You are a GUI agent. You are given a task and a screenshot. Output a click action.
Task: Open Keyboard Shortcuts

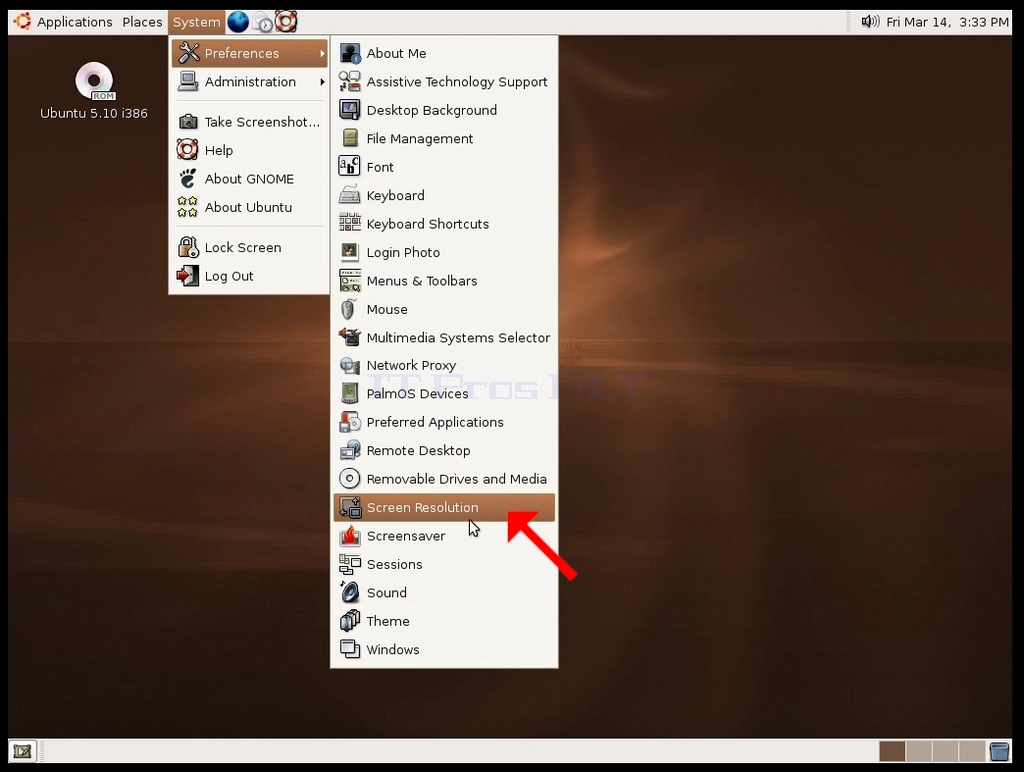click(x=444, y=224)
